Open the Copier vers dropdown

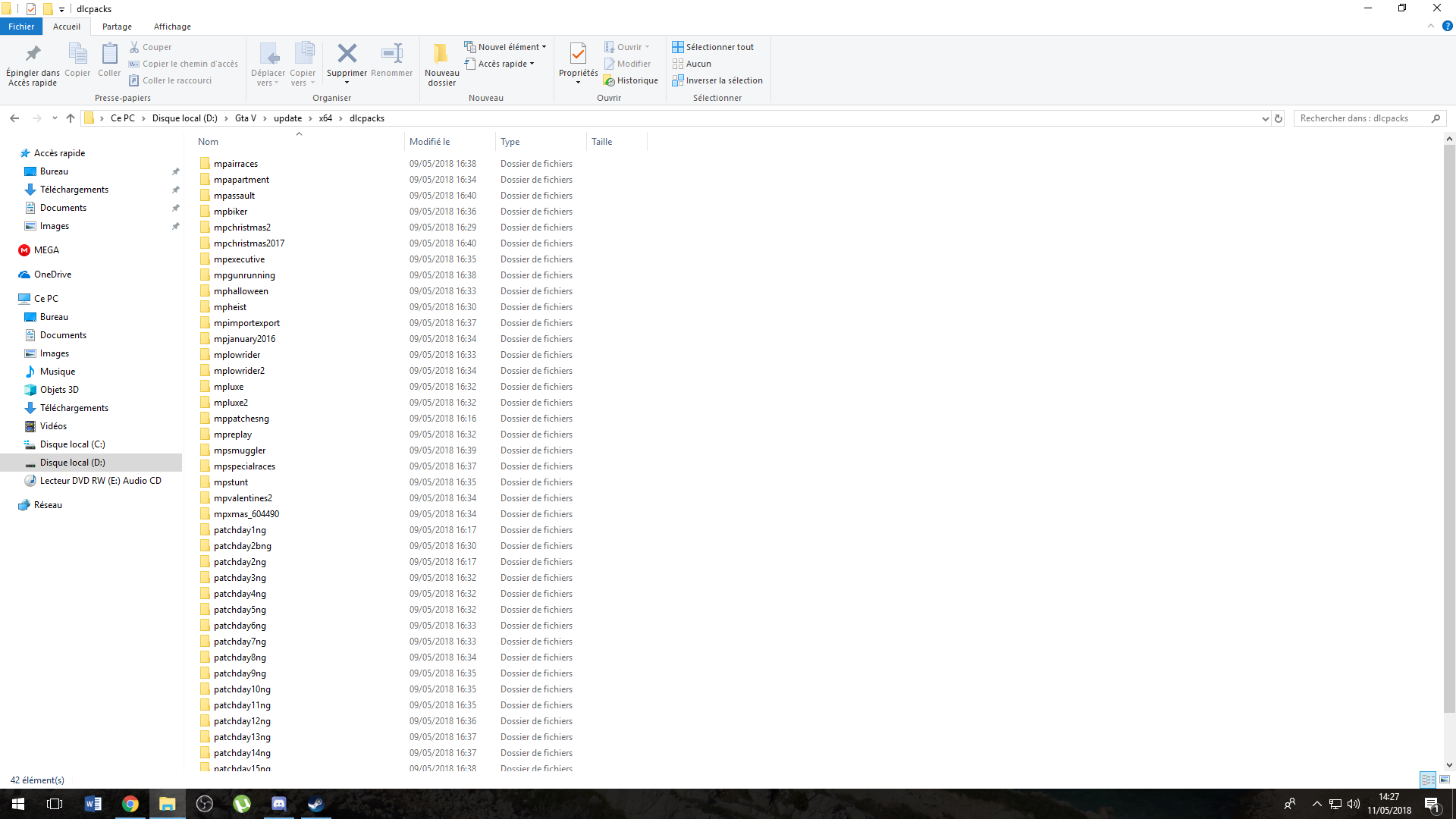(x=303, y=64)
